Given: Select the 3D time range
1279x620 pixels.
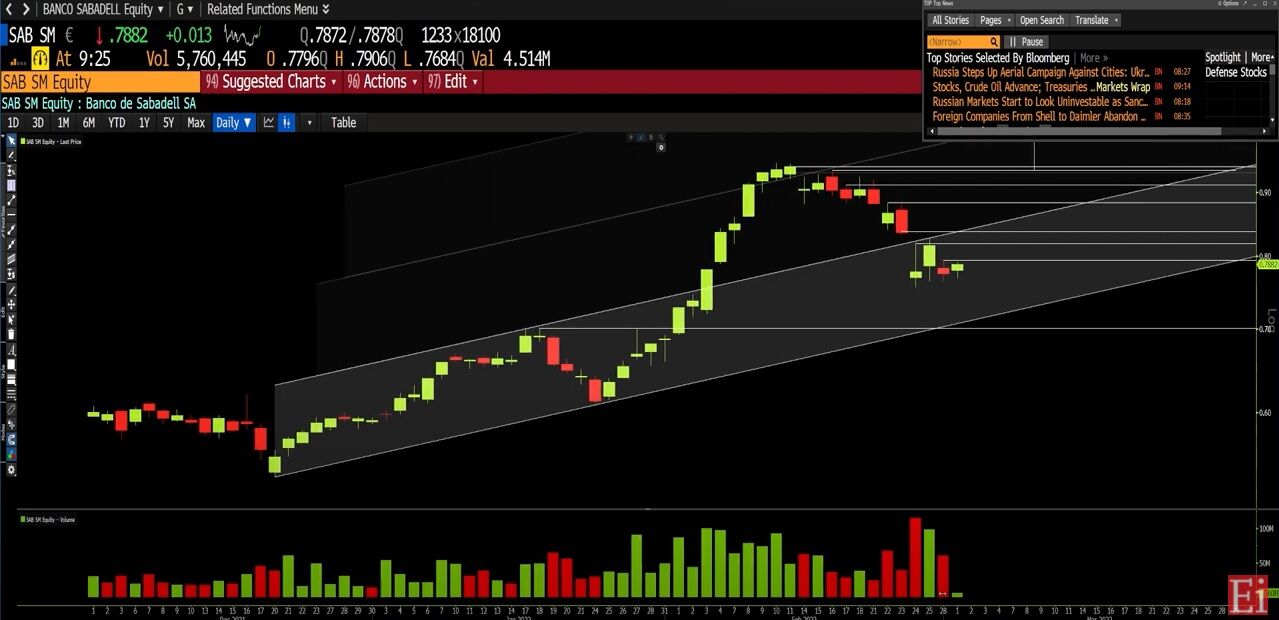Looking at the screenshot, I should coord(38,123).
